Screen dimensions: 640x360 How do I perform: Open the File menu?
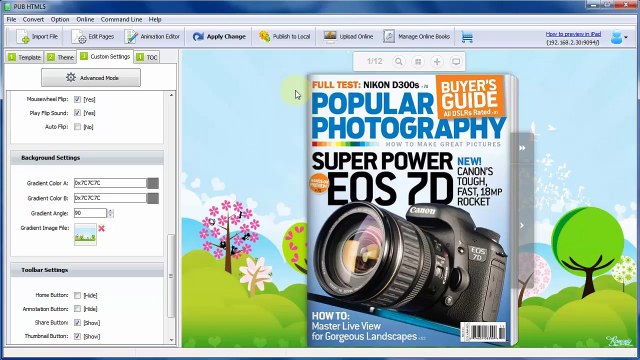tap(11, 19)
